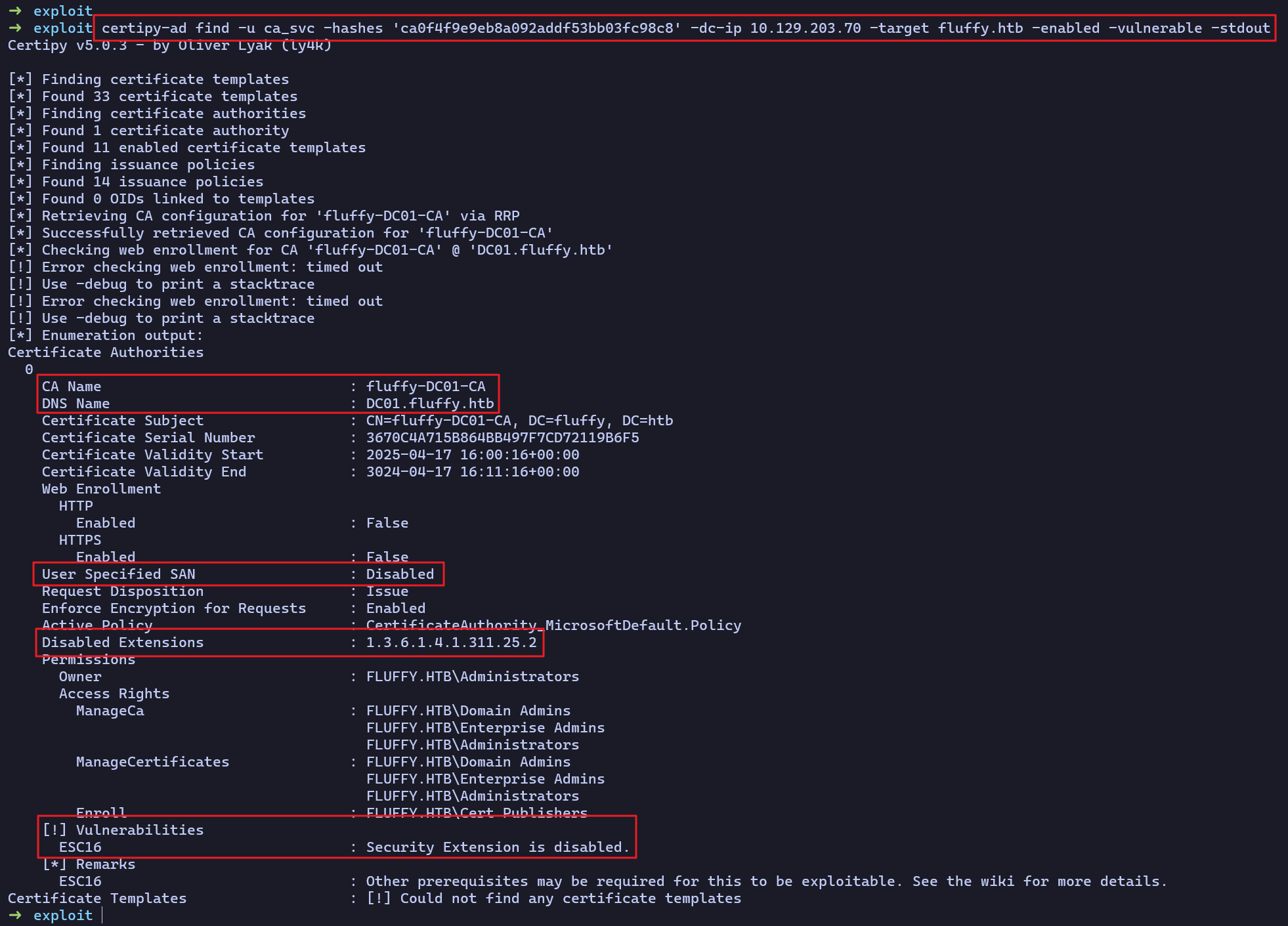Click the Disabled value of User Specified SAN

coord(400,574)
